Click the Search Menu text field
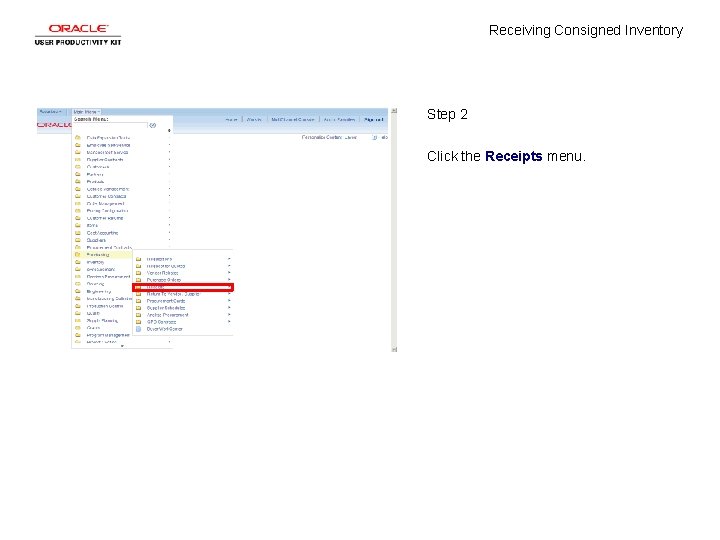 tap(110, 125)
